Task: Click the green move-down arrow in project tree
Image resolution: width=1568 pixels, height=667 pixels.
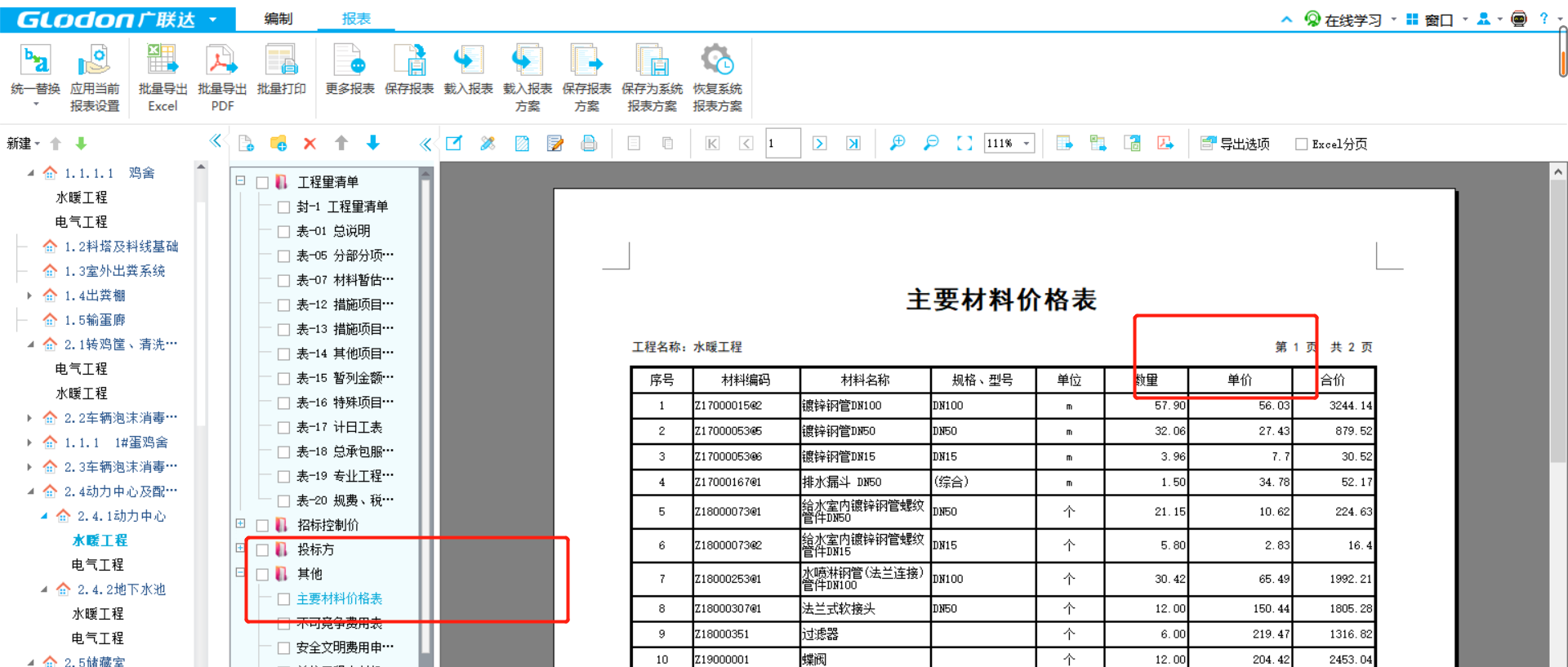Action: point(81,144)
